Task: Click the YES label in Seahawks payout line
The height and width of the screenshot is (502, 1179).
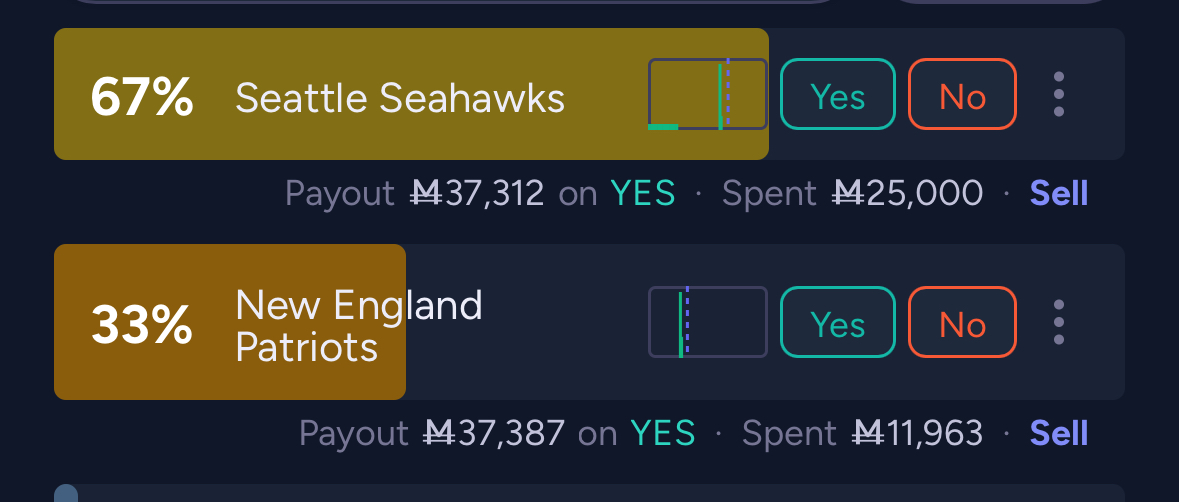Action: coord(643,193)
